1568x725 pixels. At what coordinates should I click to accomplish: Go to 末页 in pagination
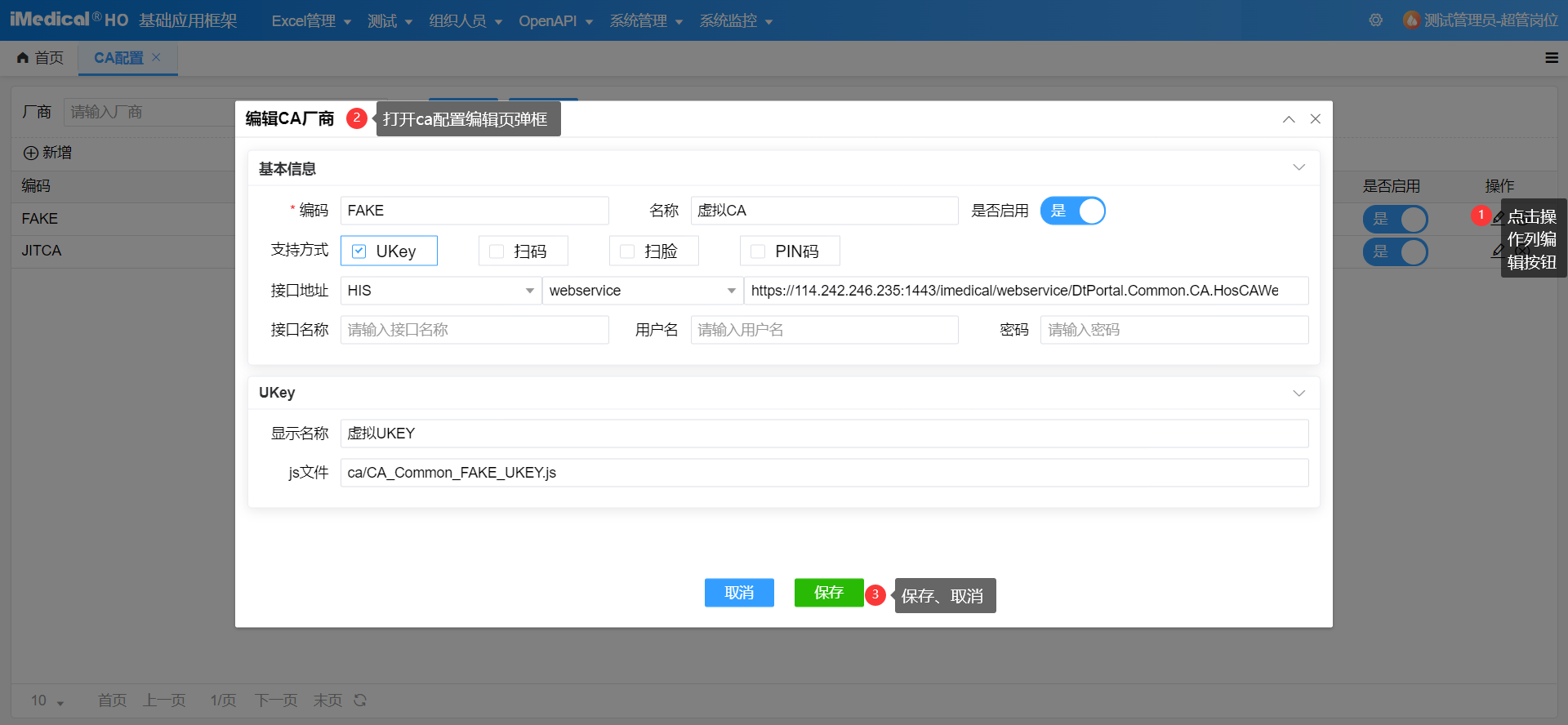point(327,701)
